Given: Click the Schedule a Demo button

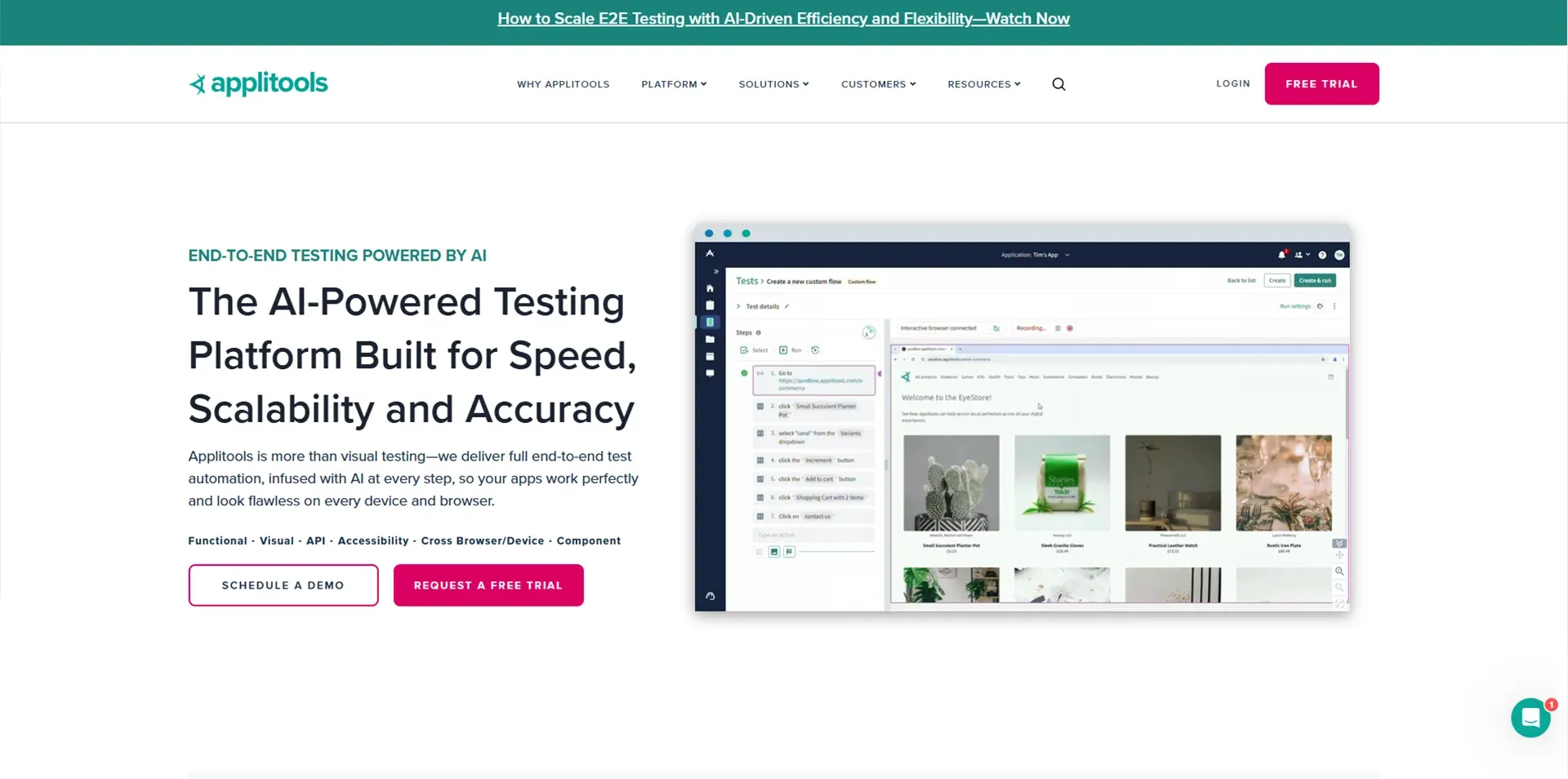Looking at the screenshot, I should [283, 585].
